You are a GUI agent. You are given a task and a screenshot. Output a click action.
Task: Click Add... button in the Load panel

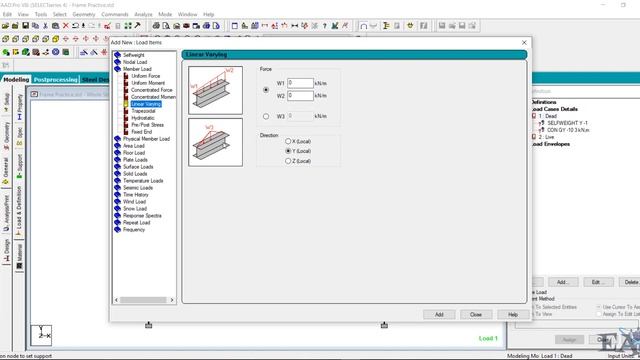tap(562, 282)
